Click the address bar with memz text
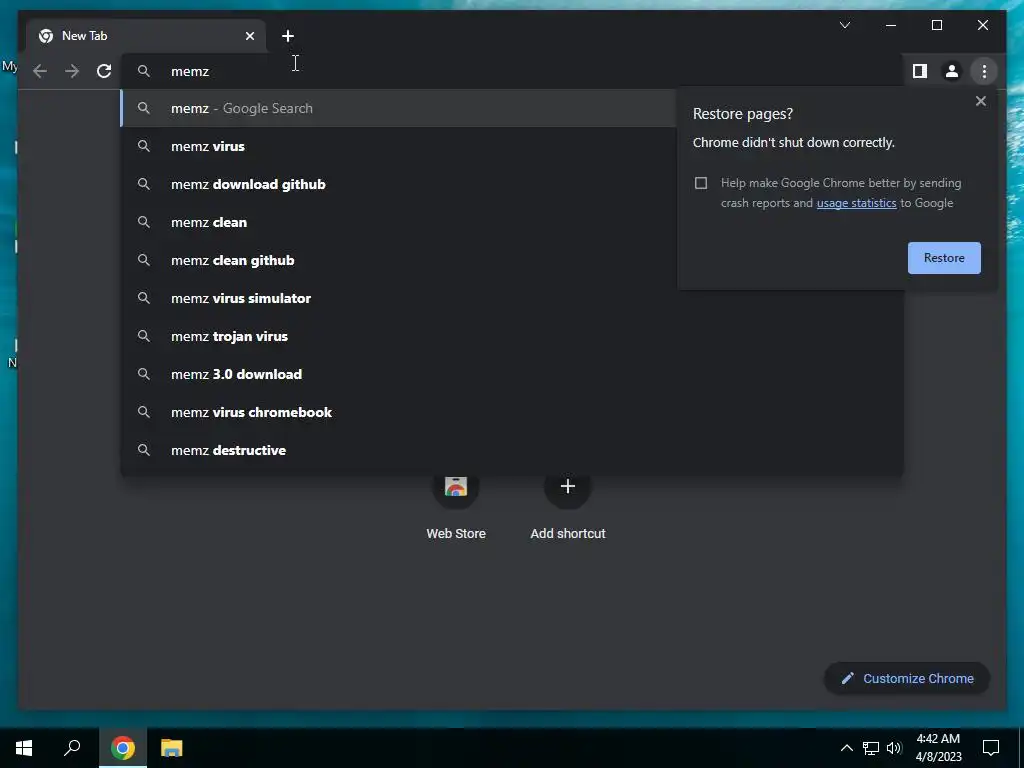This screenshot has height=768, width=1024. (x=512, y=71)
